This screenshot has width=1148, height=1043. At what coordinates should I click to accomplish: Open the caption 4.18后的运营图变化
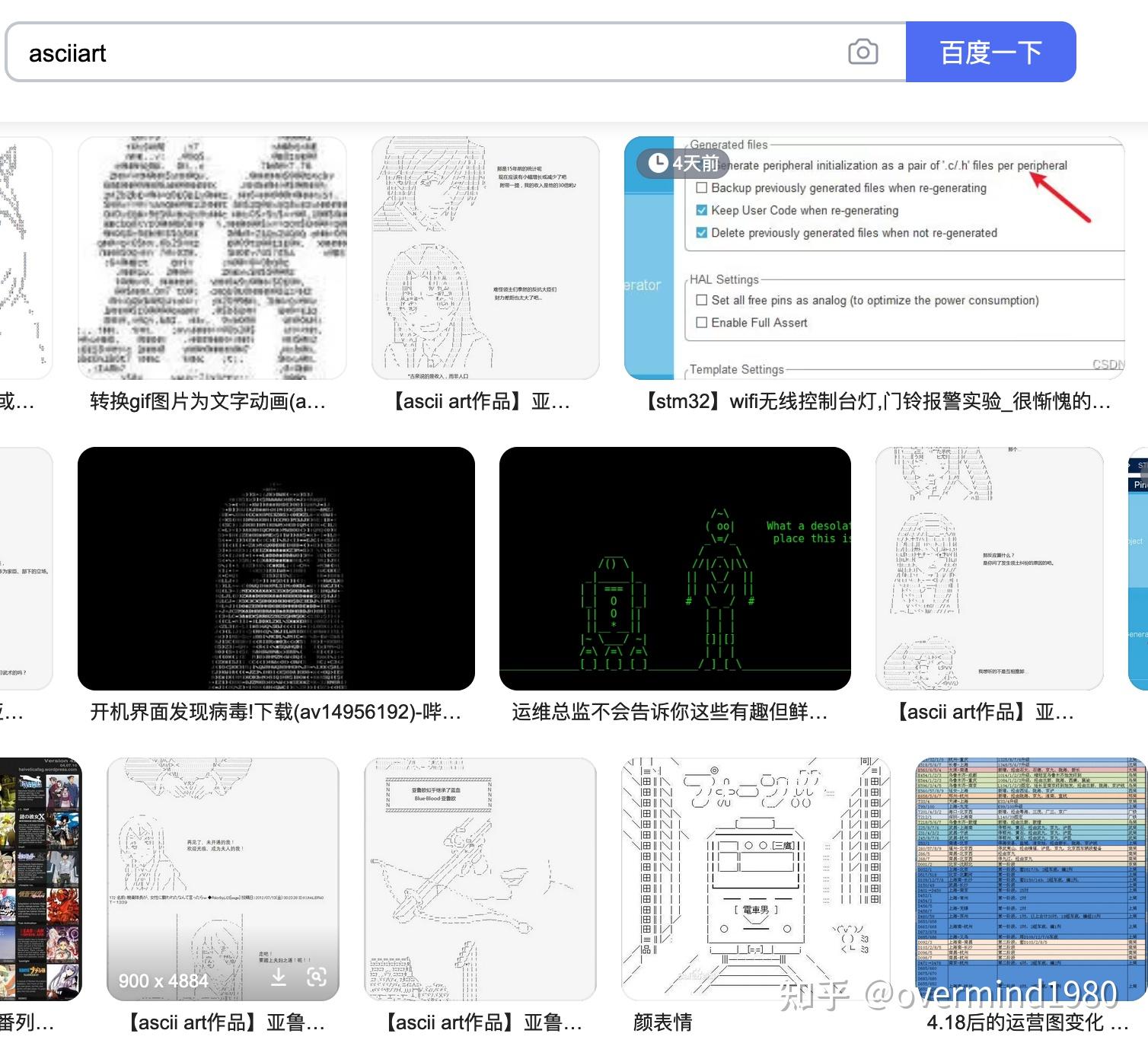point(1028,1022)
